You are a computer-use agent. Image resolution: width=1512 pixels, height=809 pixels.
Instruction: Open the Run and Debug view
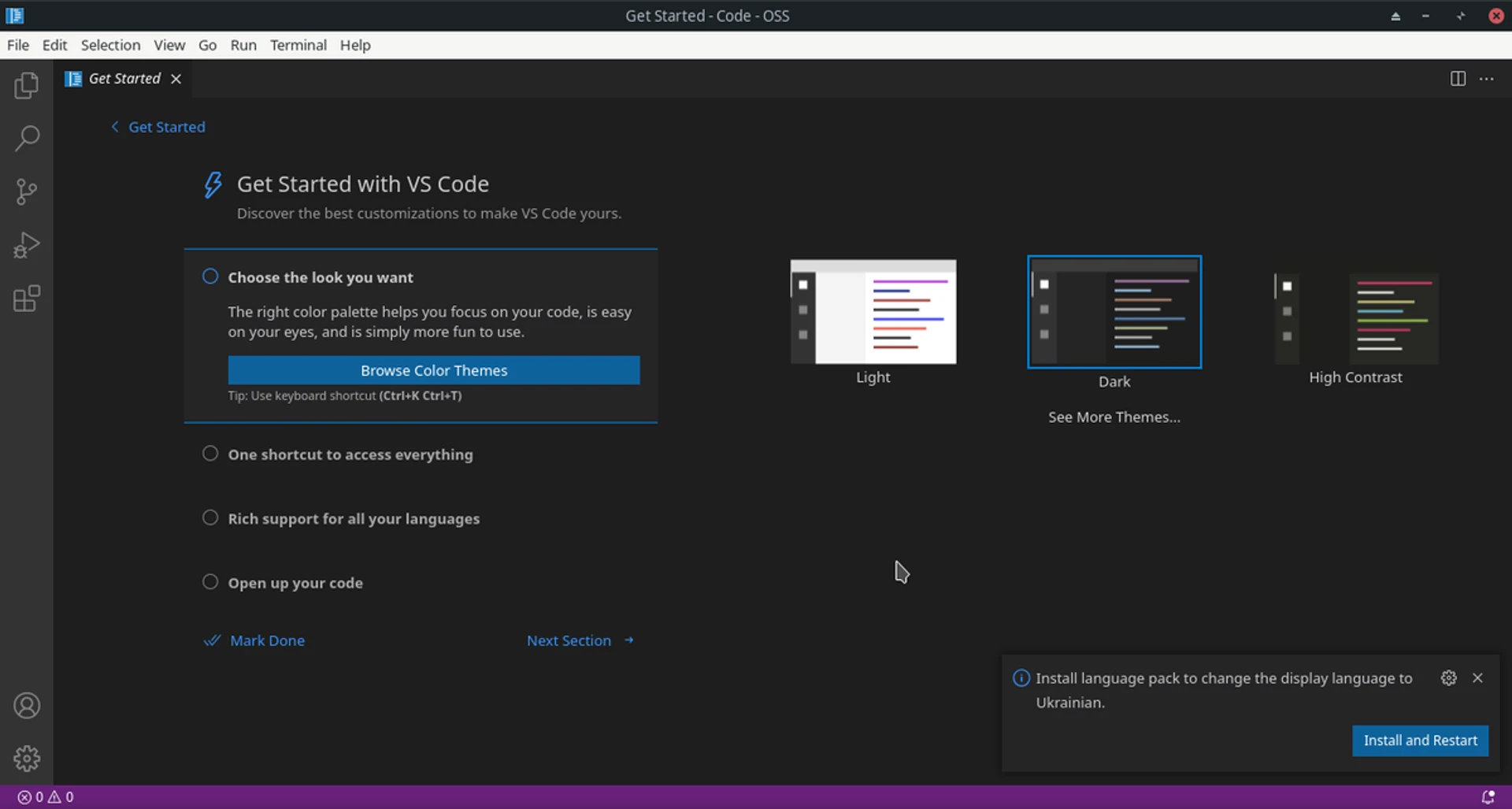click(x=27, y=245)
